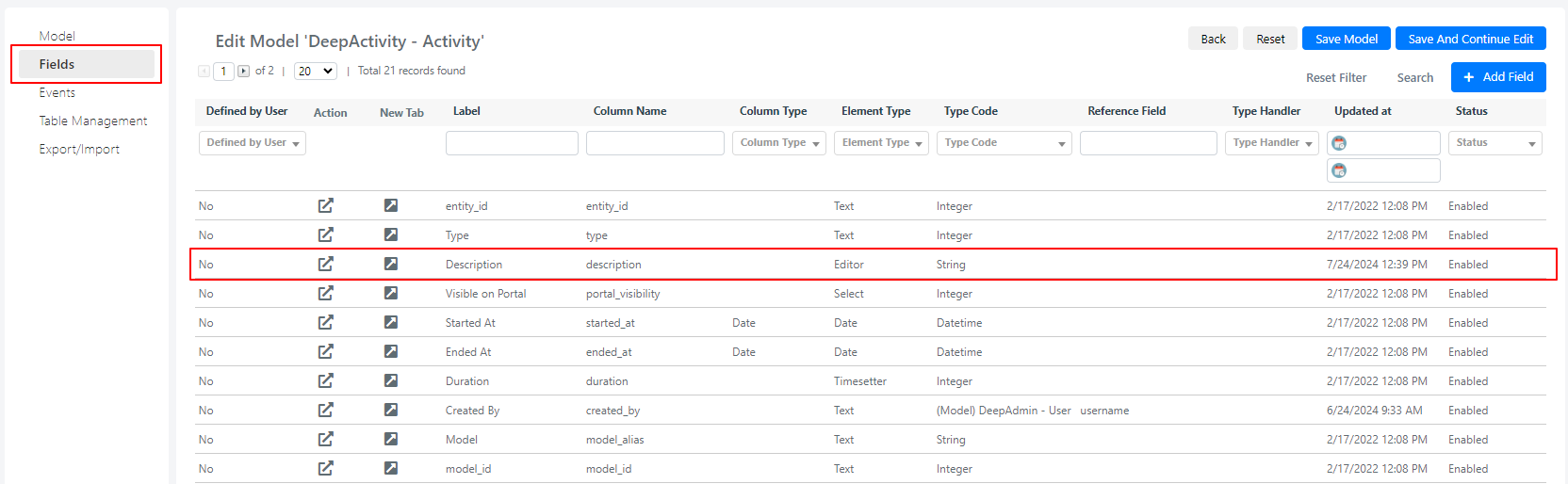Click 'Editor' element type cell

(x=849, y=265)
